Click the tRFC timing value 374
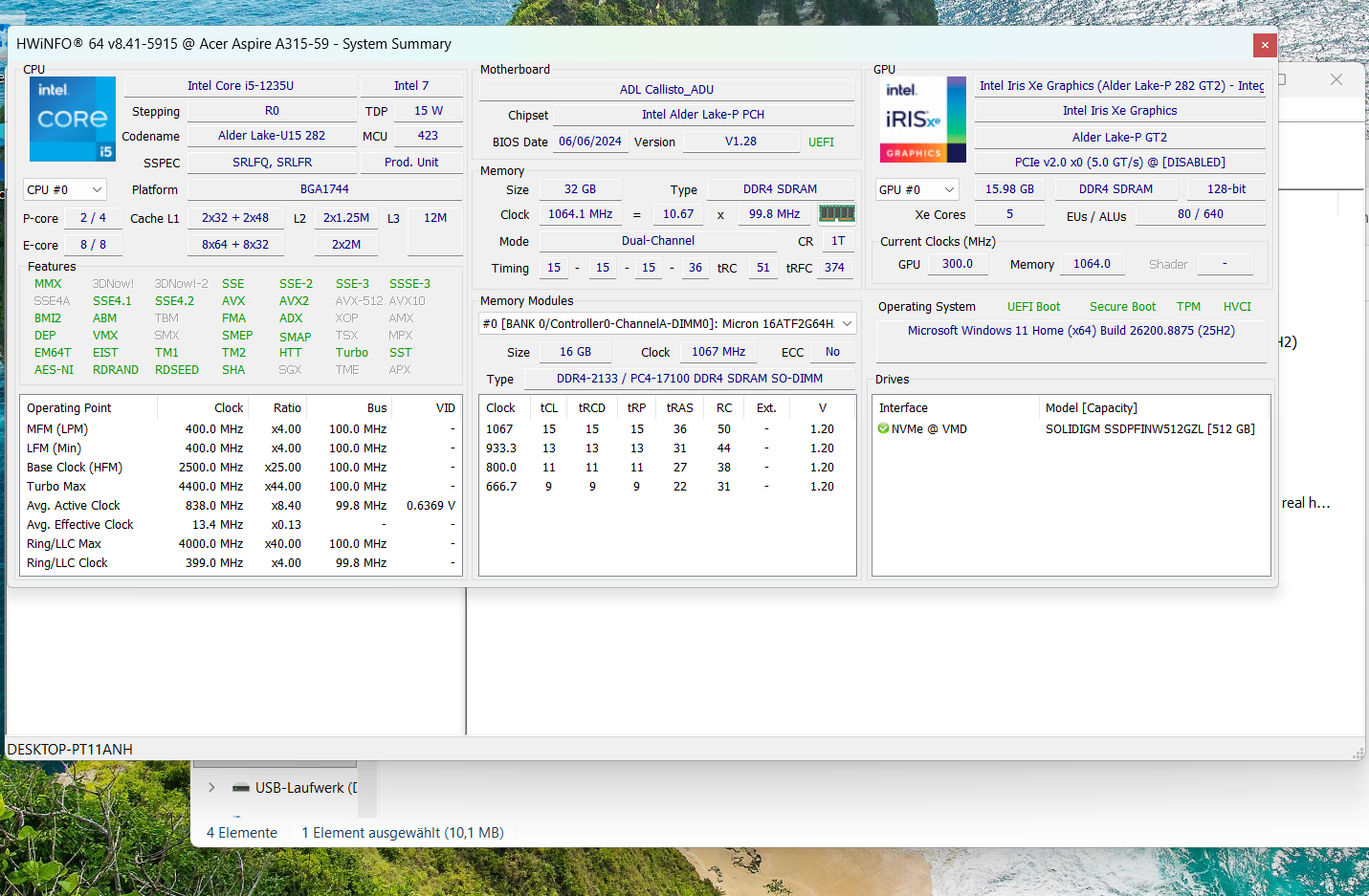 [834, 268]
